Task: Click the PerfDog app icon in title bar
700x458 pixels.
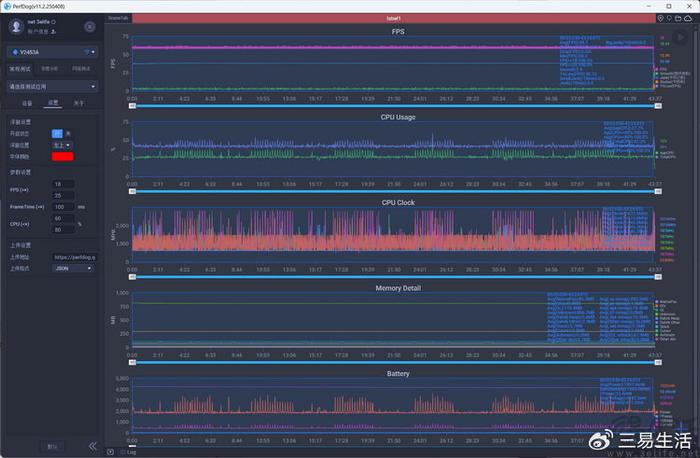Action: (7, 6)
